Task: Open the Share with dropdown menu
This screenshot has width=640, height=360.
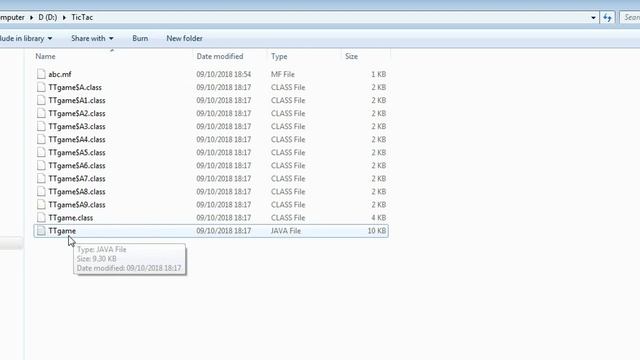Action: (92, 38)
